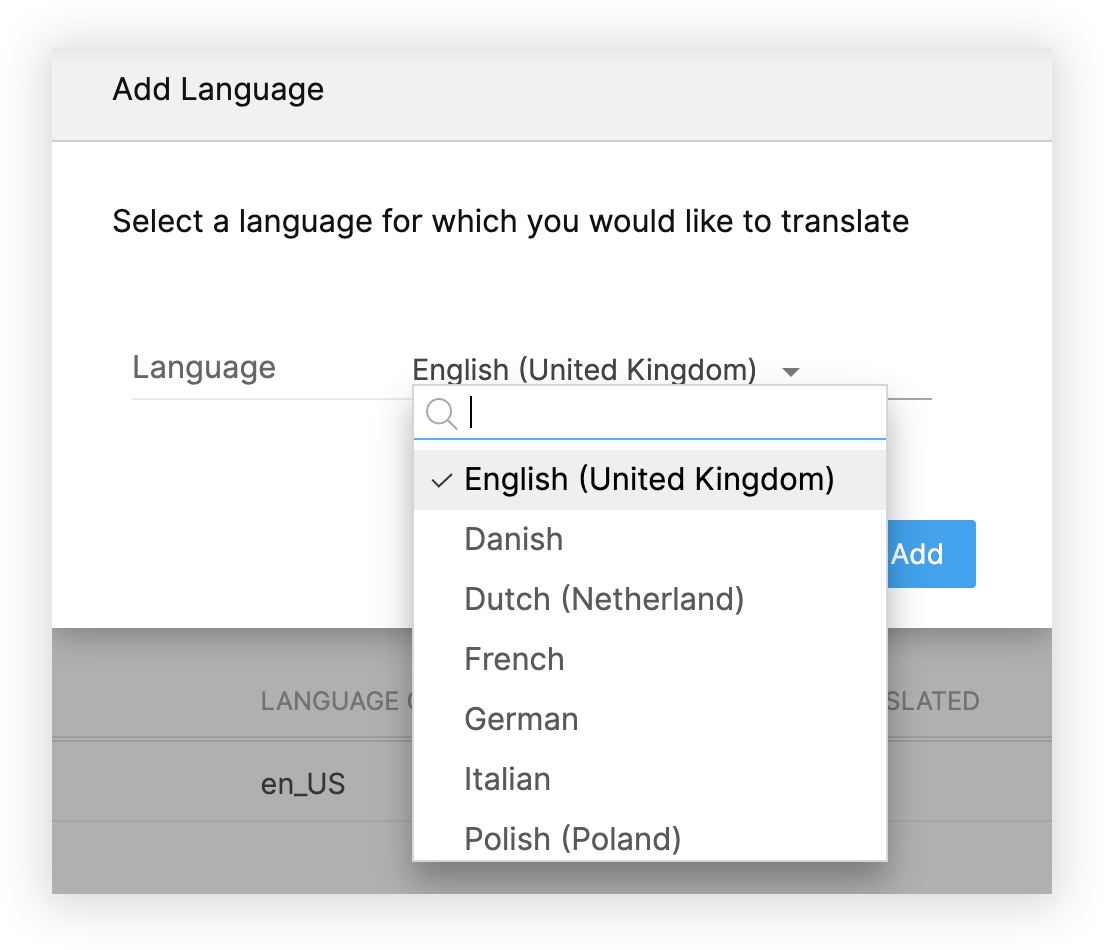Click the Add Language dialog title
This screenshot has width=1104, height=950.
218,89
